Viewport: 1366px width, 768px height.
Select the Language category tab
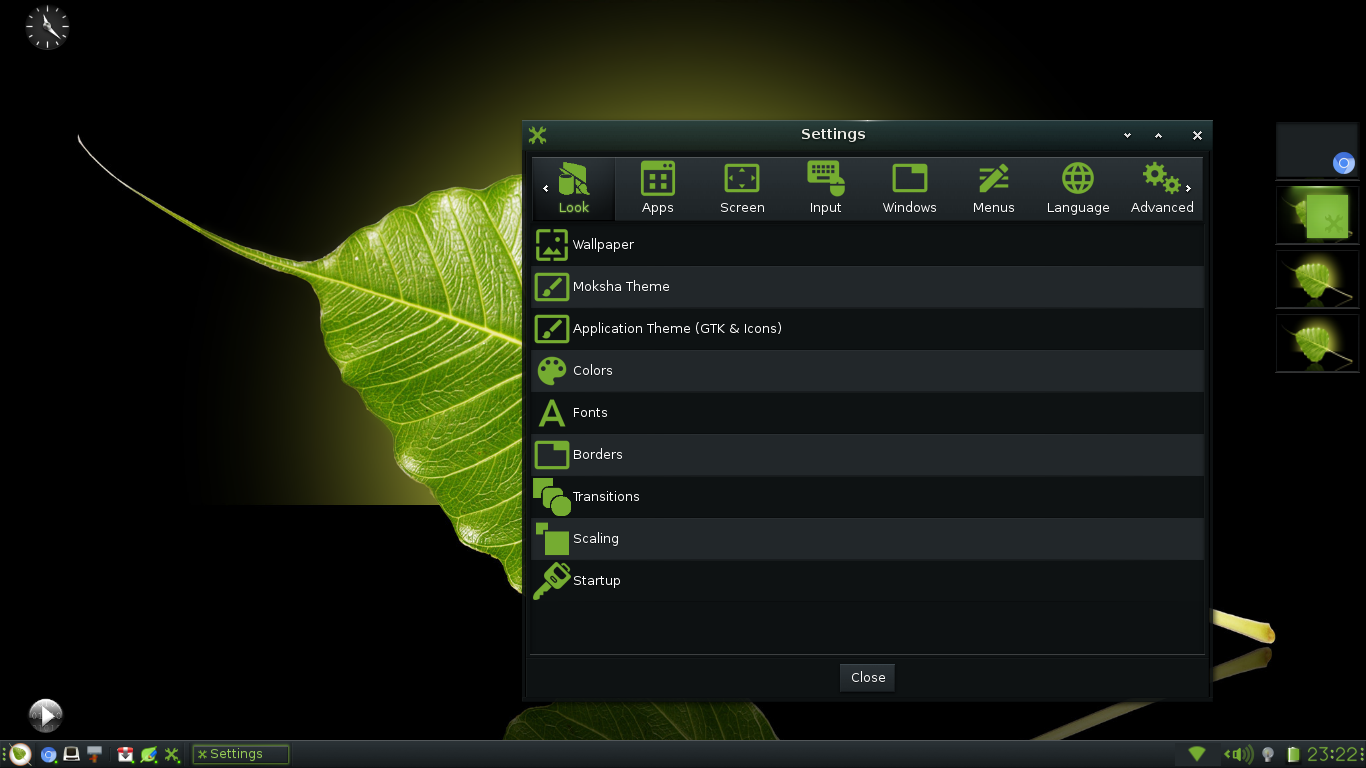(x=1077, y=188)
